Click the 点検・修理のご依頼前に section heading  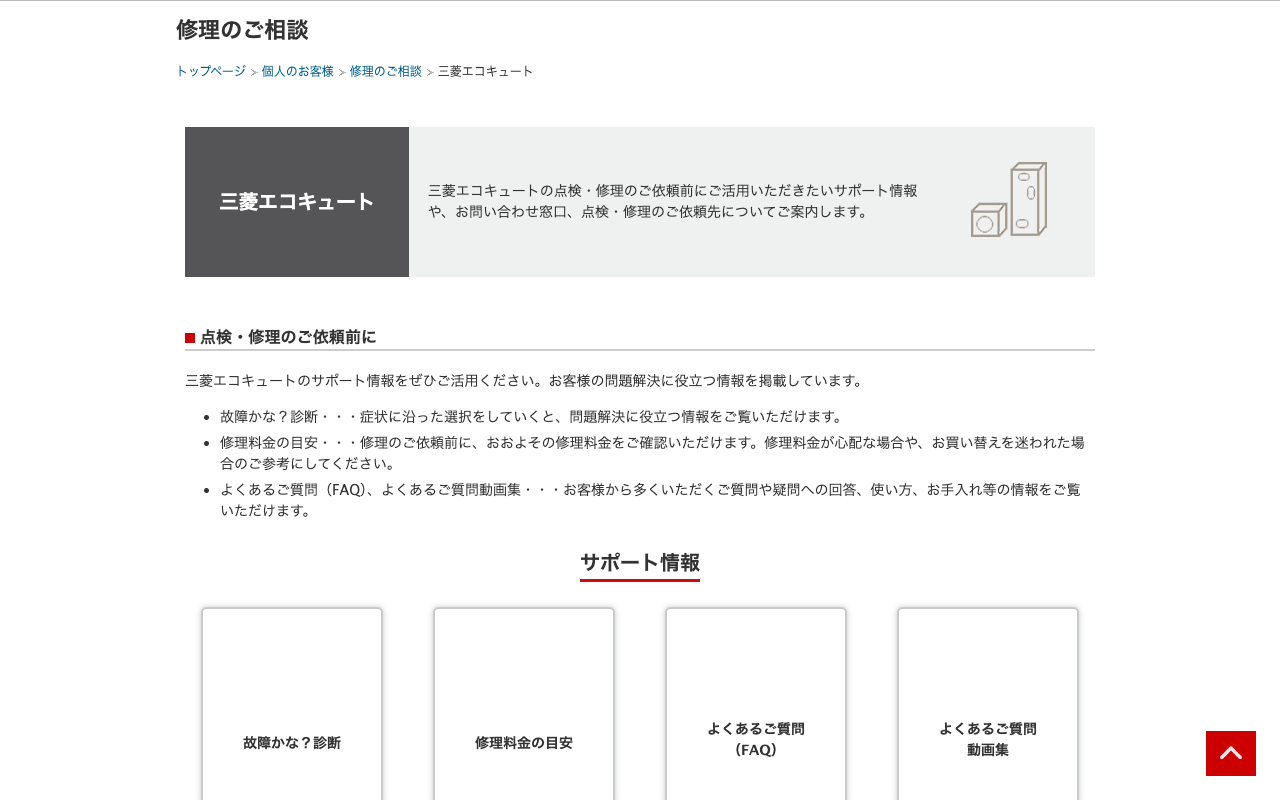coord(288,337)
